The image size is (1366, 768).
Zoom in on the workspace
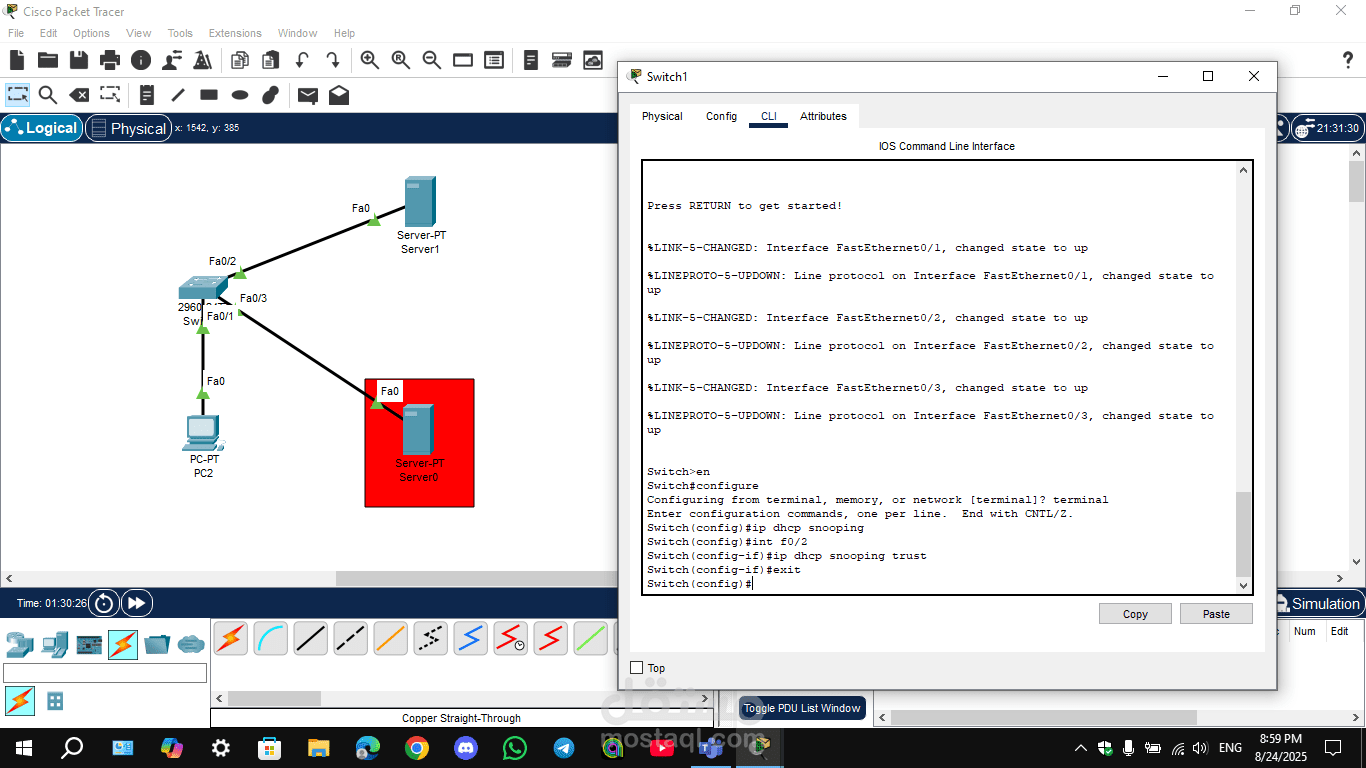[370, 60]
